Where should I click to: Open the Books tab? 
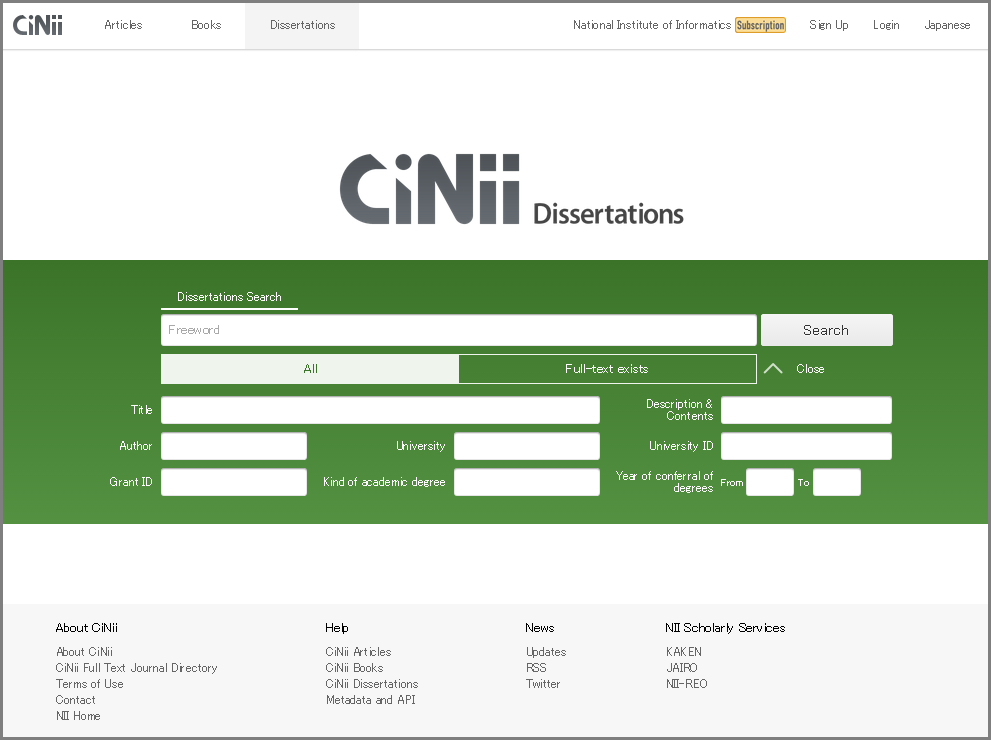[206, 25]
